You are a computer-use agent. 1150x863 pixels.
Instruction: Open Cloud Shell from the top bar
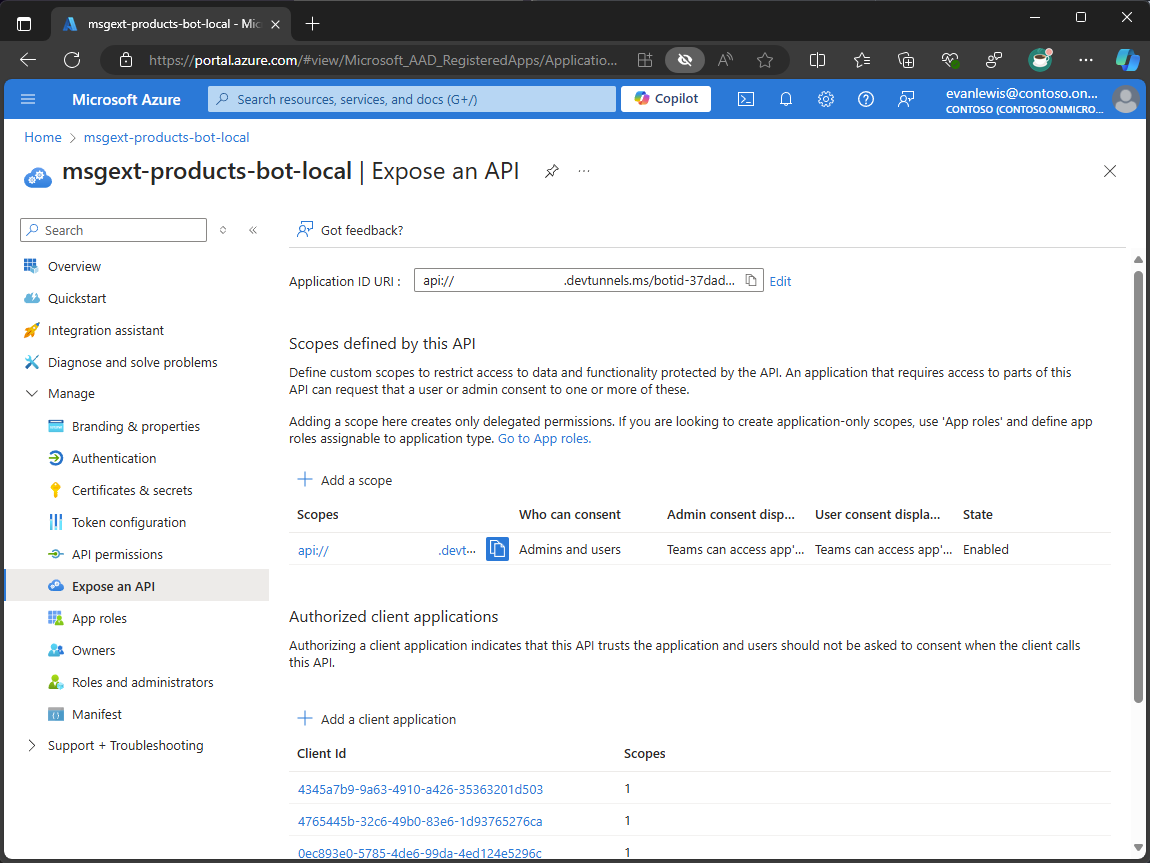745,99
